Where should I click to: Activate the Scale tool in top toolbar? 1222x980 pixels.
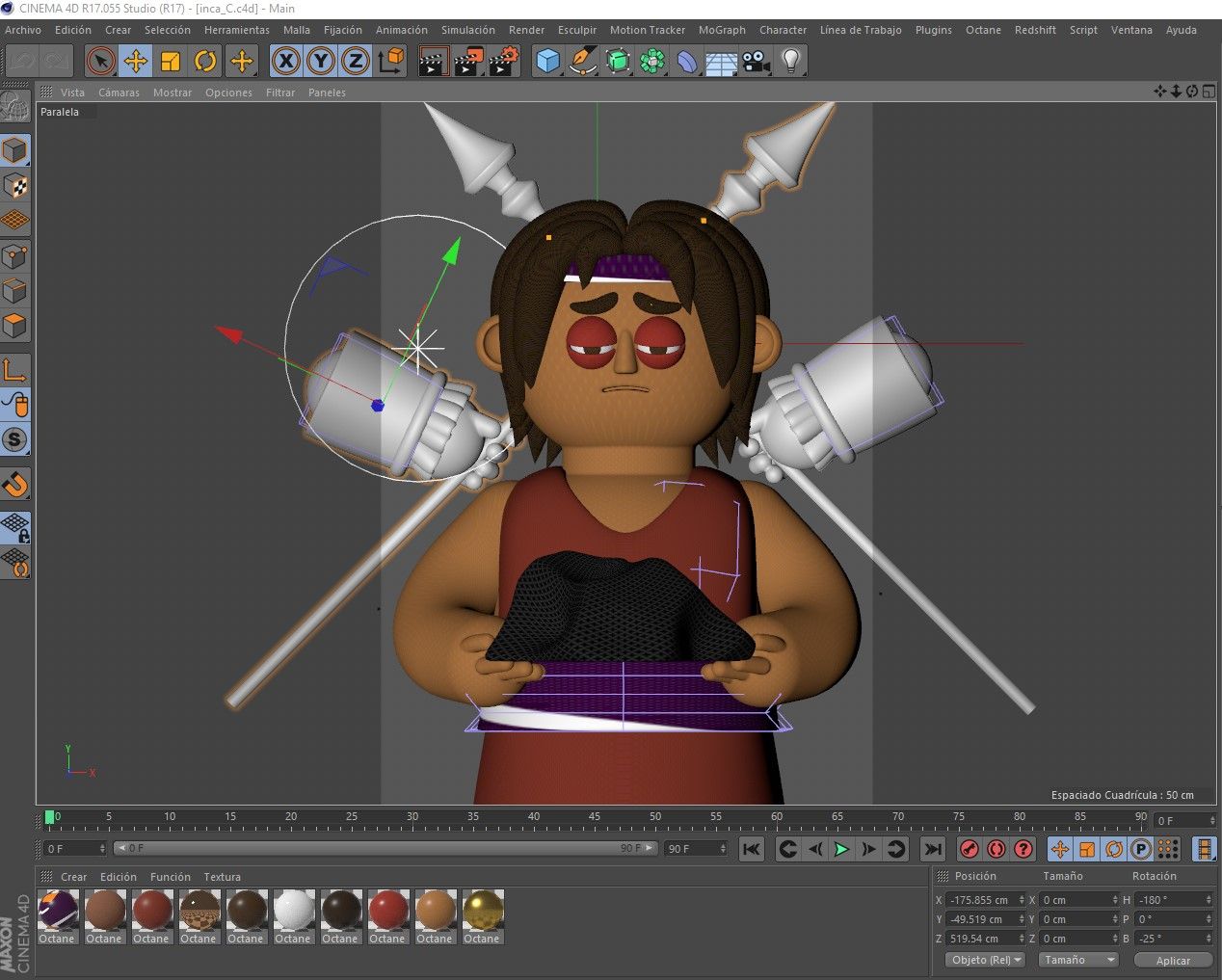(171, 61)
